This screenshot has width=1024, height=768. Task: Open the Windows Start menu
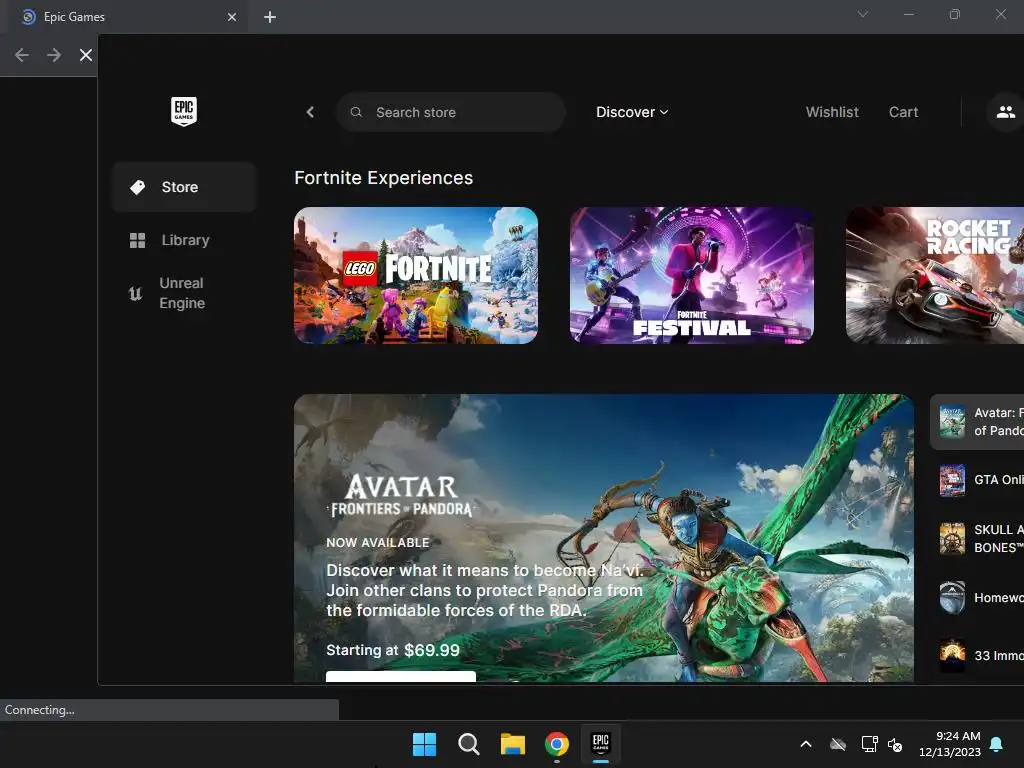[x=424, y=744]
